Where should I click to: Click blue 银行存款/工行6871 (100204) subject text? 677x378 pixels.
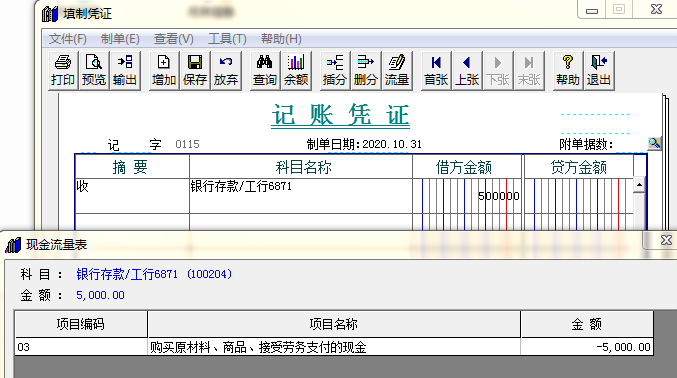pyautogui.click(x=154, y=274)
